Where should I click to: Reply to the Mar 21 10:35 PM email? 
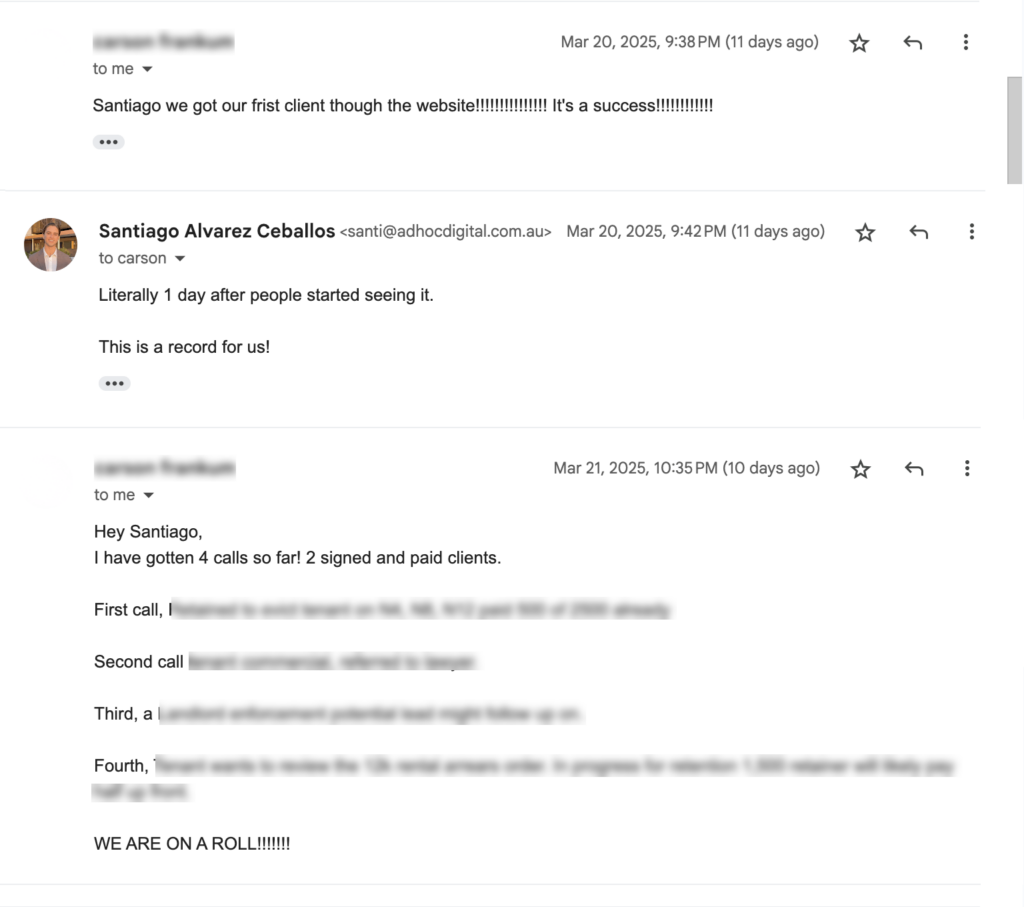pos(914,469)
